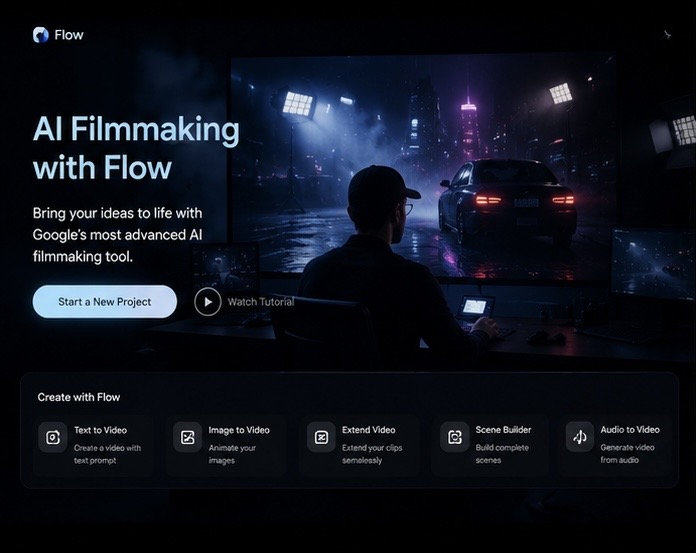Click the sparkle icon at top right
Image resolution: width=696 pixels, height=553 pixels.
tap(667, 35)
